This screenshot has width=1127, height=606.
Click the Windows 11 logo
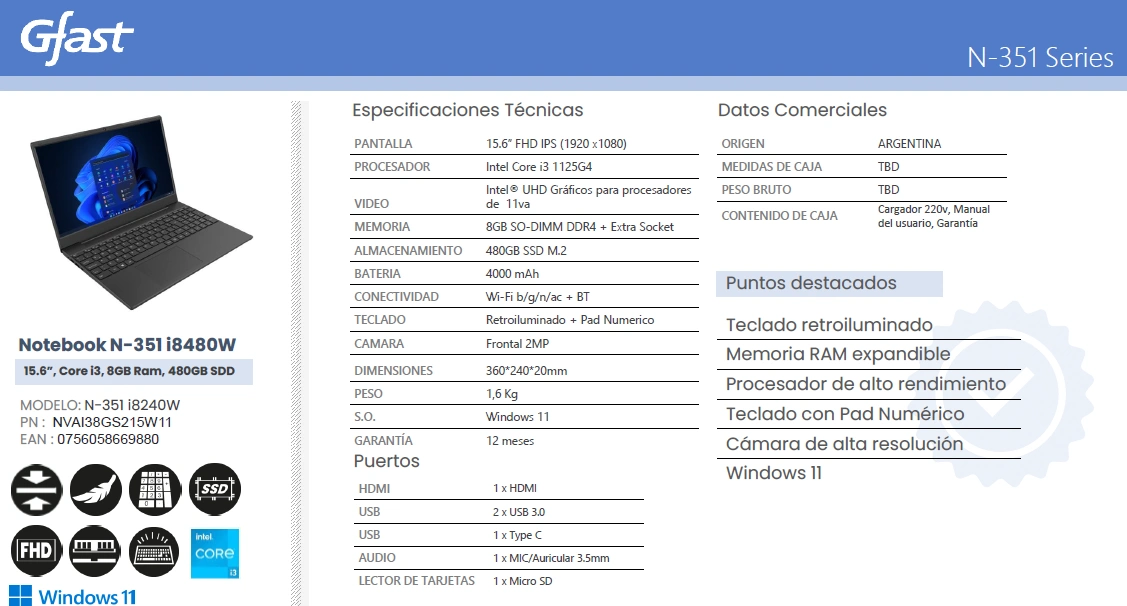pyautogui.click(x=73, y=596)
